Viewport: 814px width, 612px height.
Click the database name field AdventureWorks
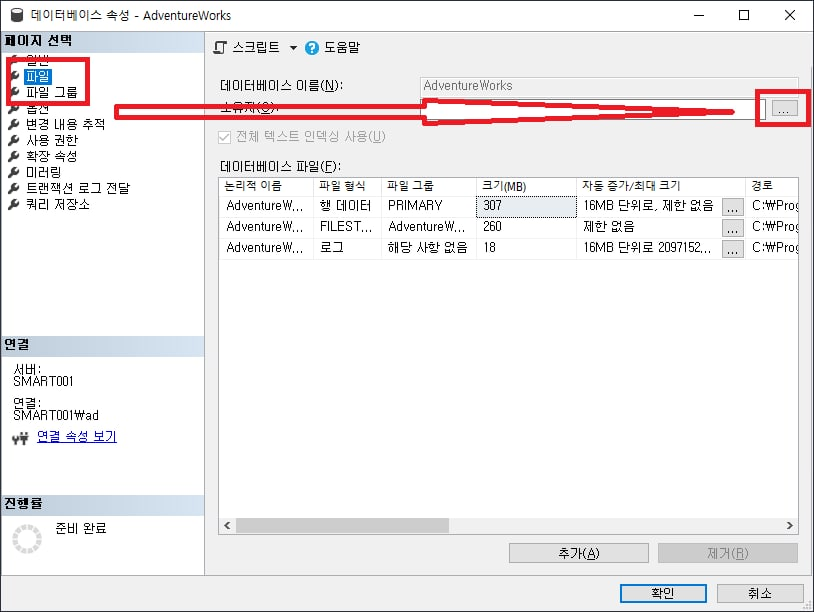click(609, 86)
